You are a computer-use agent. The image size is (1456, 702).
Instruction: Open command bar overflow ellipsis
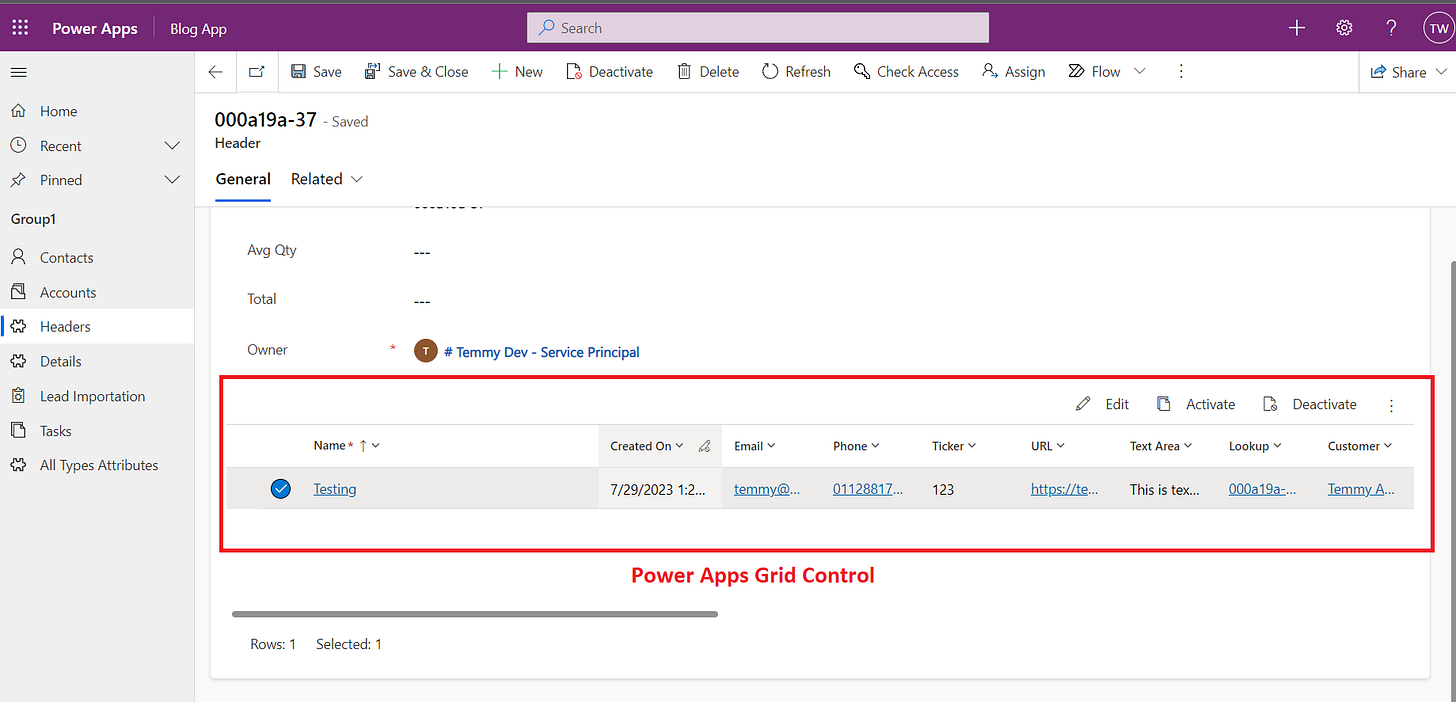coord(1181,72)
